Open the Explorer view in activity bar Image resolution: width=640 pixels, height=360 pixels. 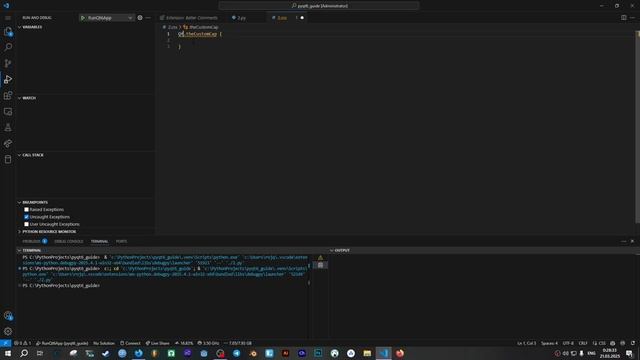[x=8, y=31]
